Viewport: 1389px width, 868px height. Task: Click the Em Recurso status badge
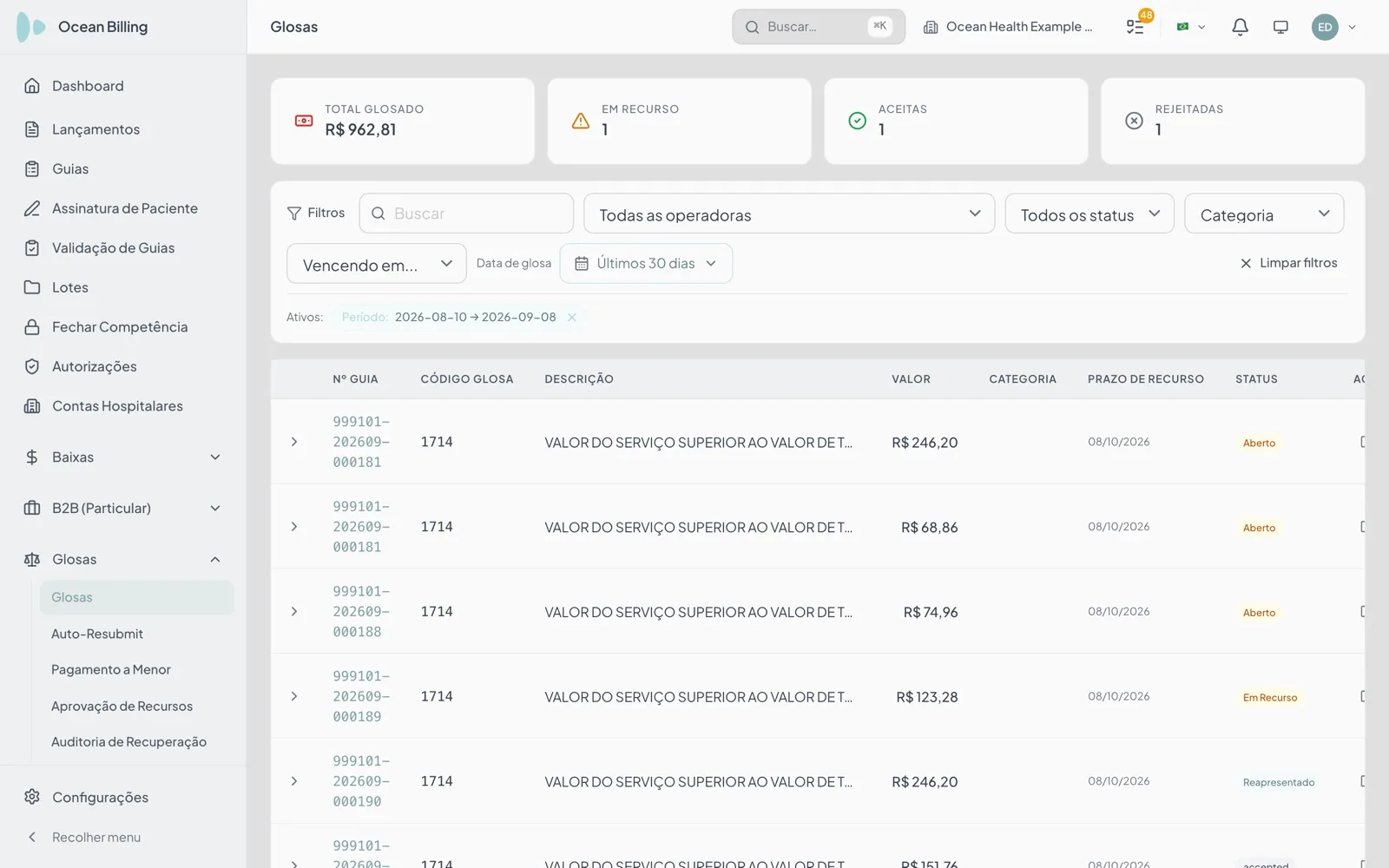click(1270, 698)
